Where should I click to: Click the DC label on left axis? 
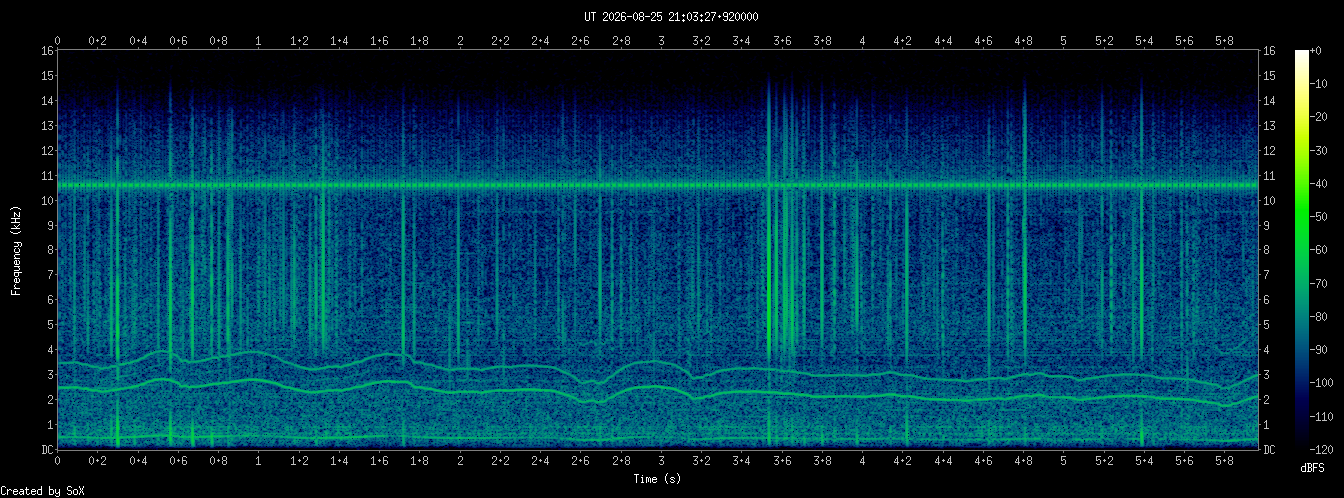pyautogui.click(x=47, y=450)
